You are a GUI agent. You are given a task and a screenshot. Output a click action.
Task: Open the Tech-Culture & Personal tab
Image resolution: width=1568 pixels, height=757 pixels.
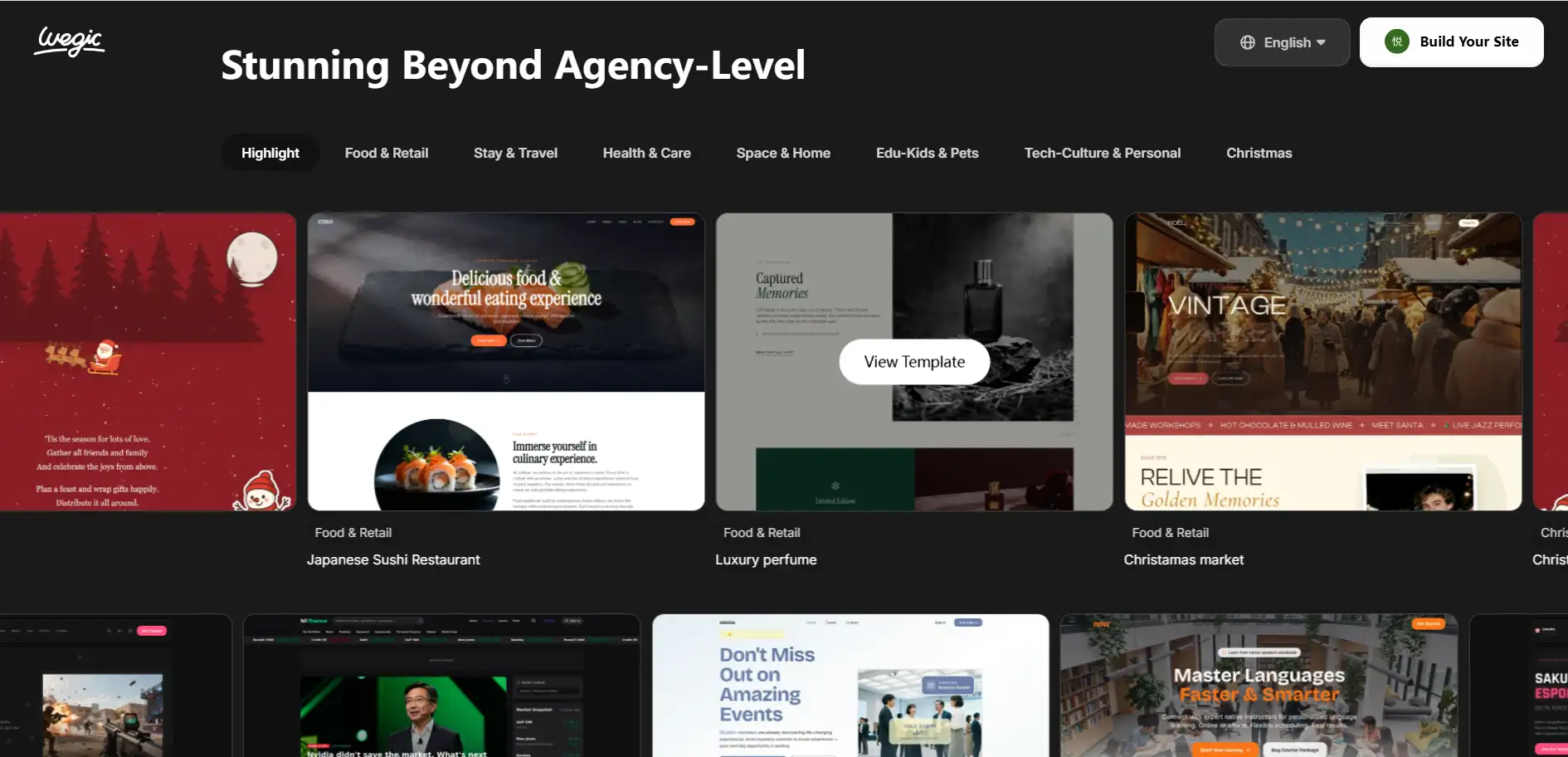[1102, 153]
